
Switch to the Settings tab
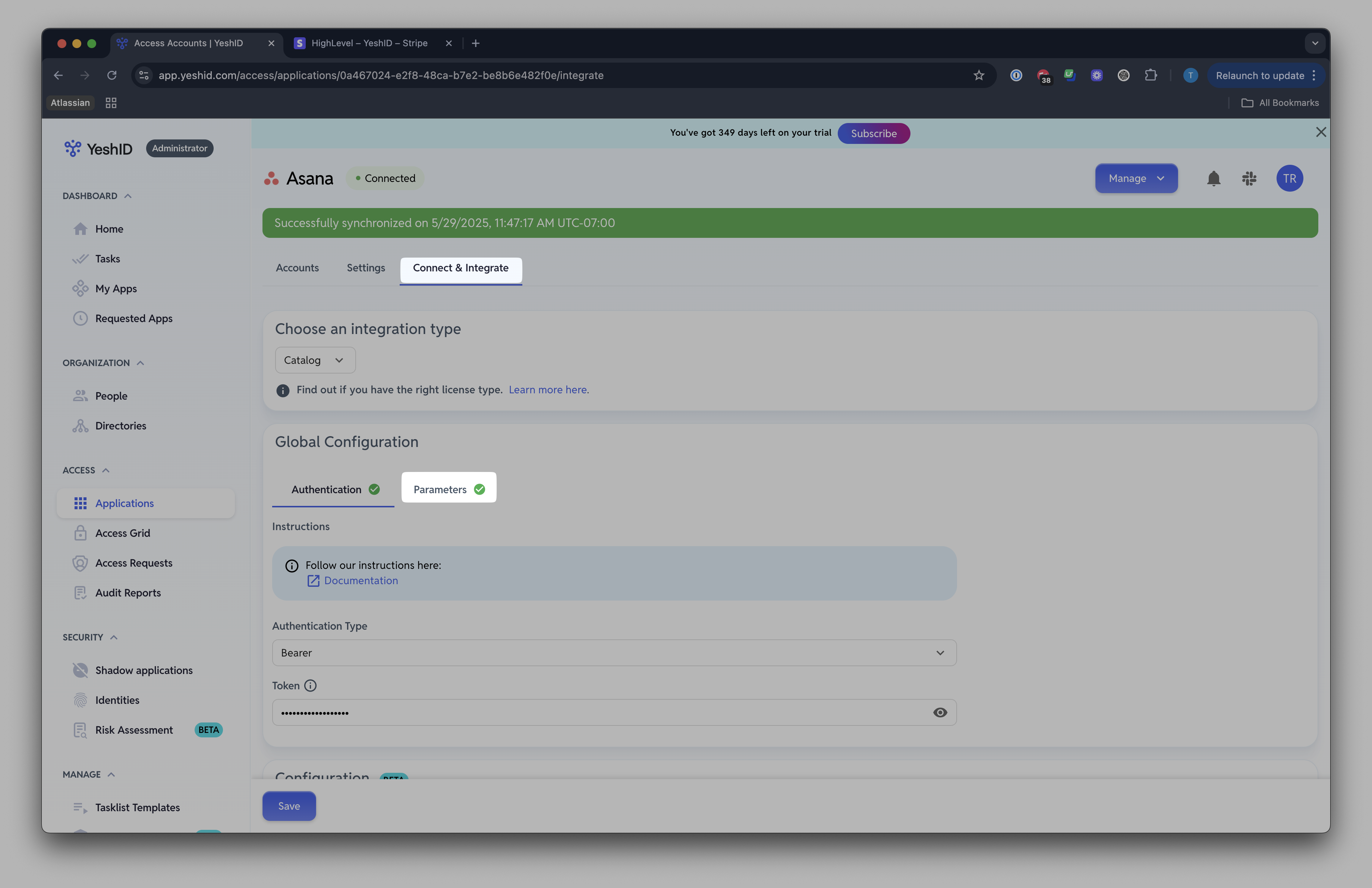click(x=365, y=268)
